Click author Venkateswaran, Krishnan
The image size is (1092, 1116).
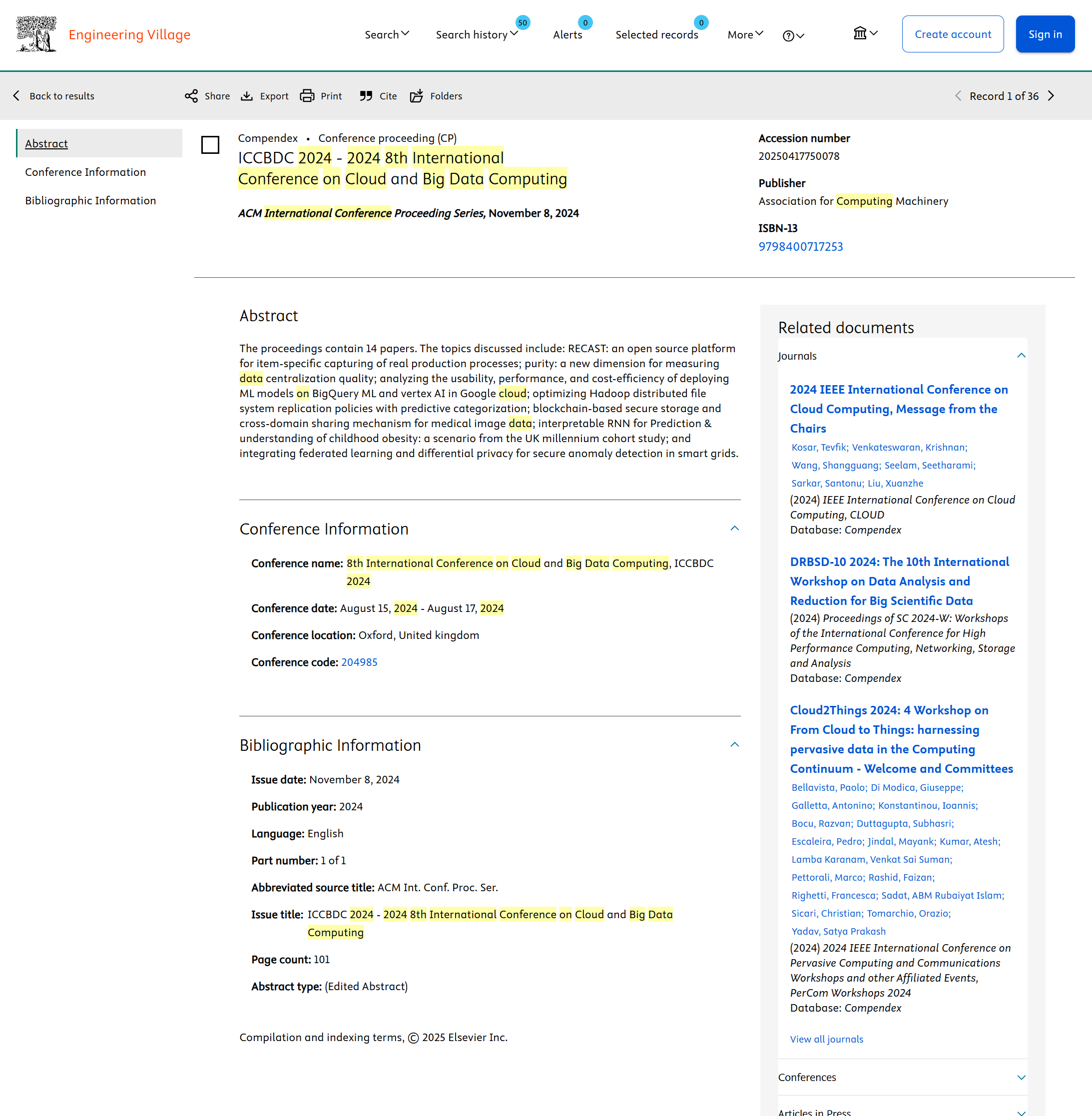[910, 447]
